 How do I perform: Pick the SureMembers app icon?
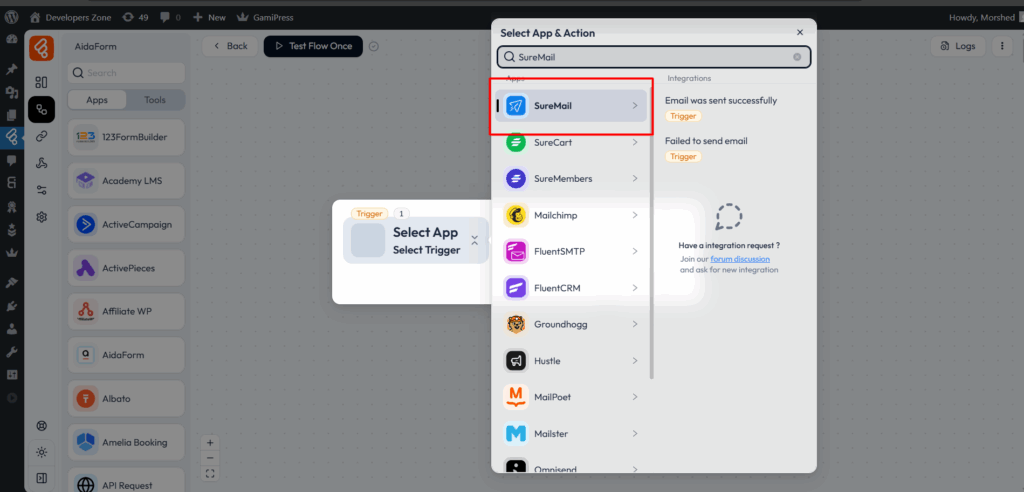coord(516,178)
